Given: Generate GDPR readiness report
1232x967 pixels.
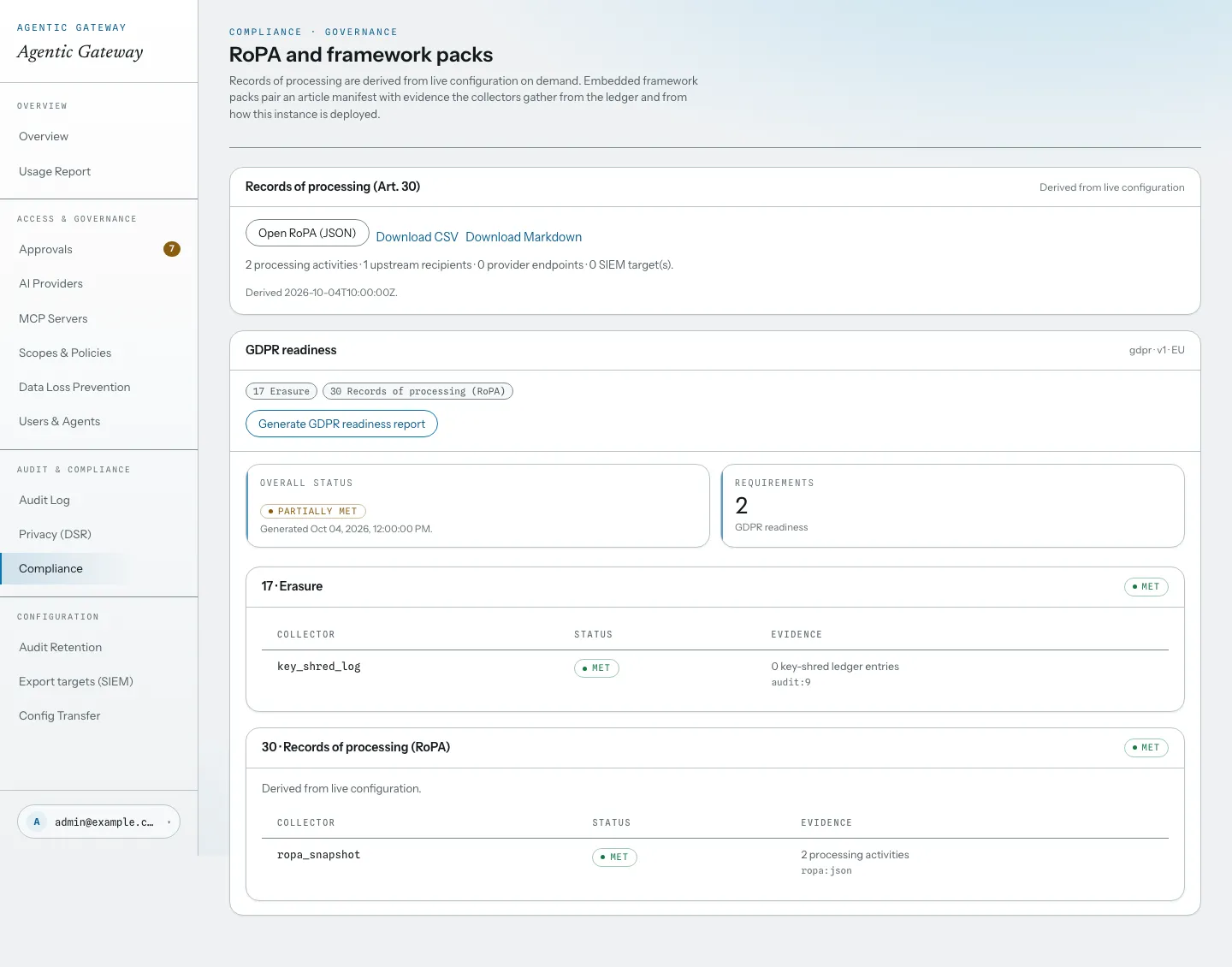Looking at the screenshot, I should point(341,424).
